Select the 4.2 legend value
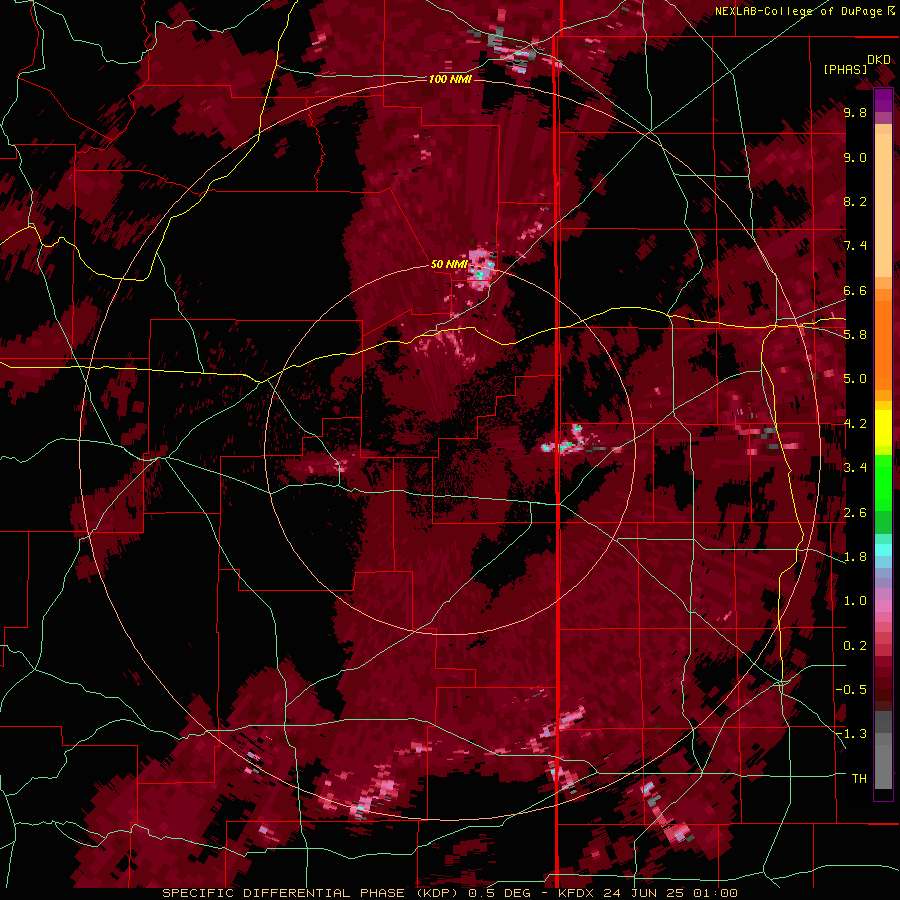The width and height of the screenshot is (900, 900). [x=855, y=424]
